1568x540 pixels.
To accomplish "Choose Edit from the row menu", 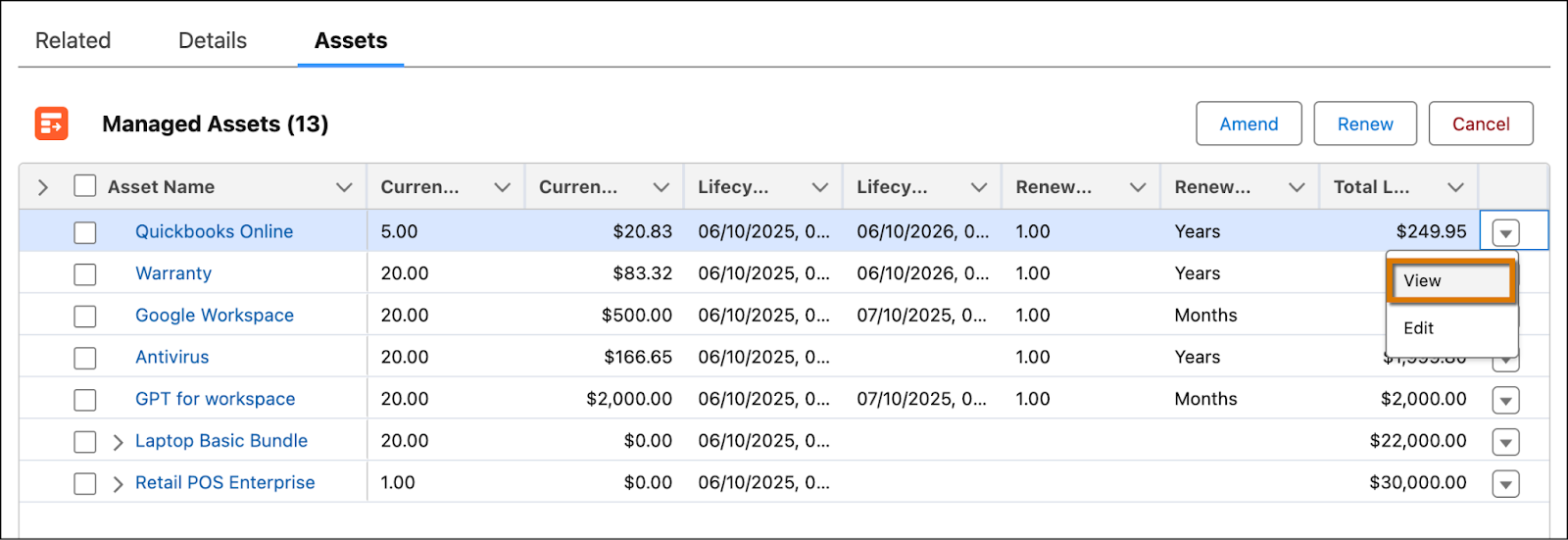I will [x=1419, y=328].
